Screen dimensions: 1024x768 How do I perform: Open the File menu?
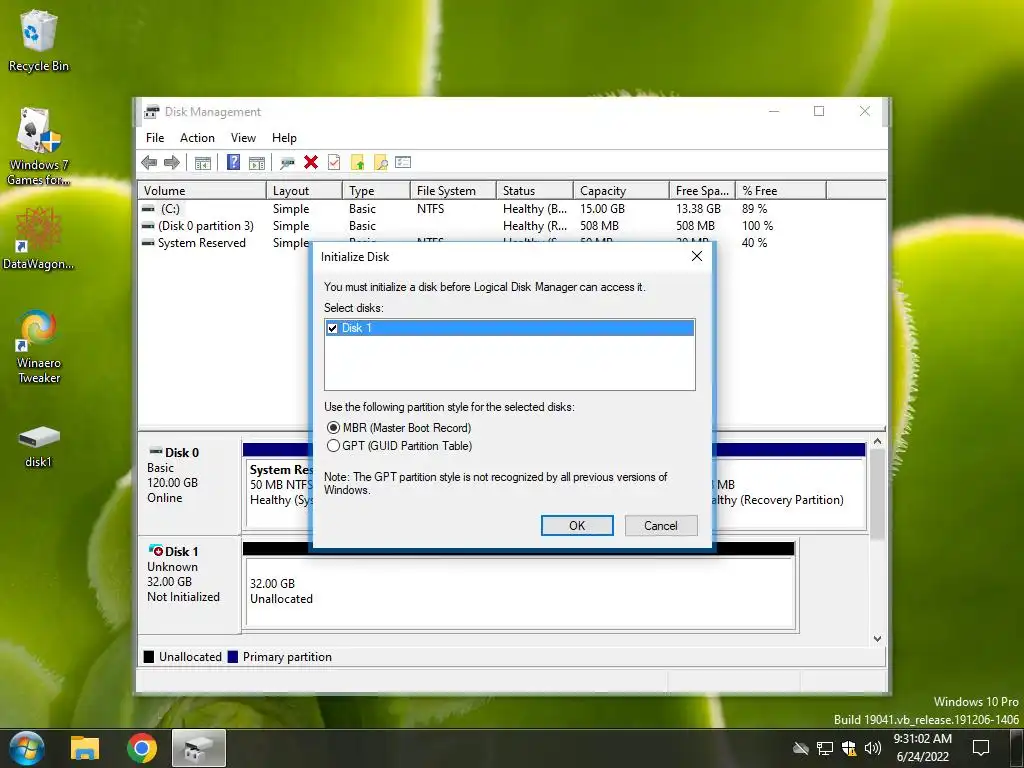pyautogui.click(x=155, y=138)
